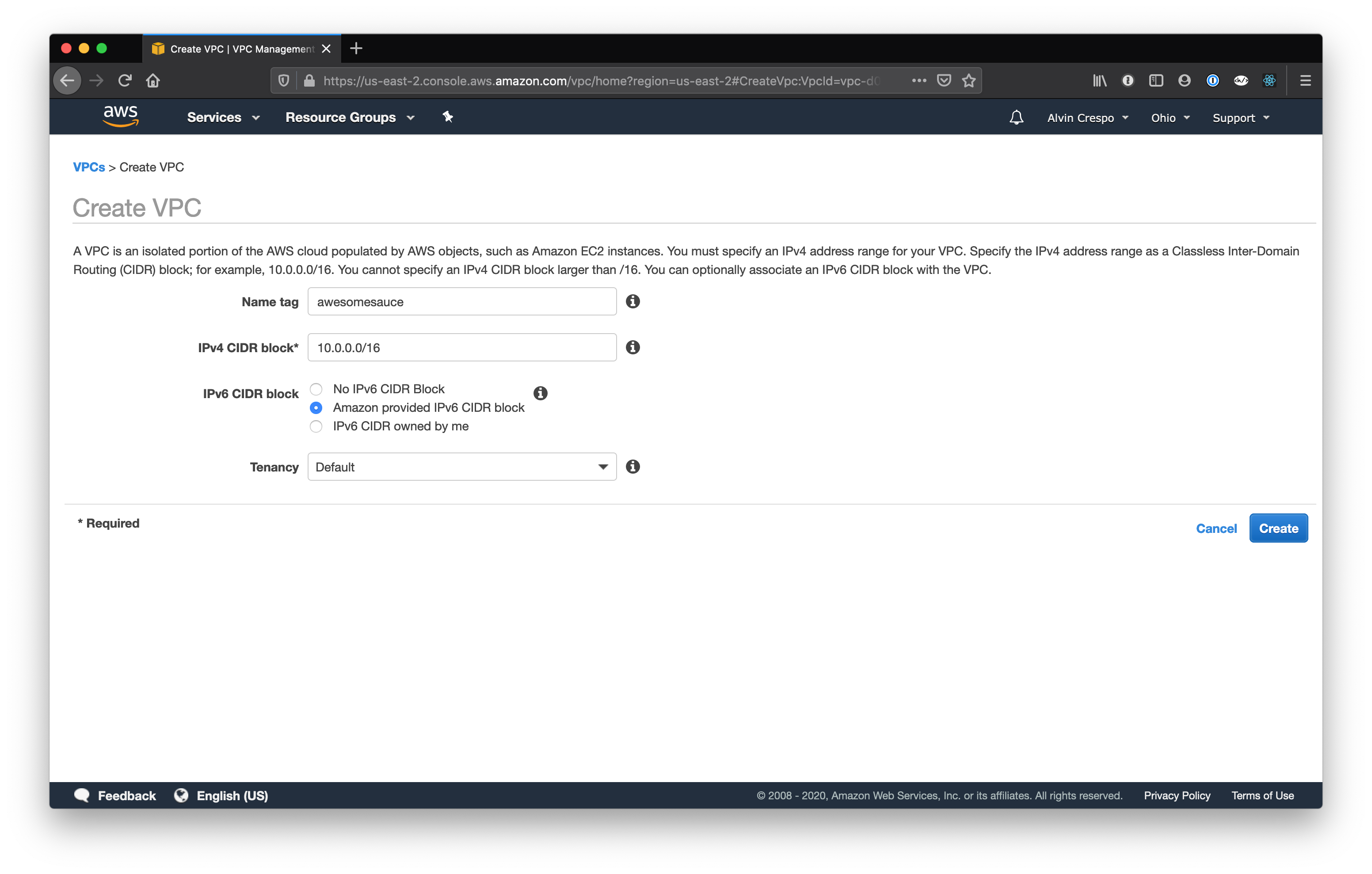Select Amazon provided IPv6 CIDR block
The width and height of the screenshot is (1372, 874).
pos(316,407)
